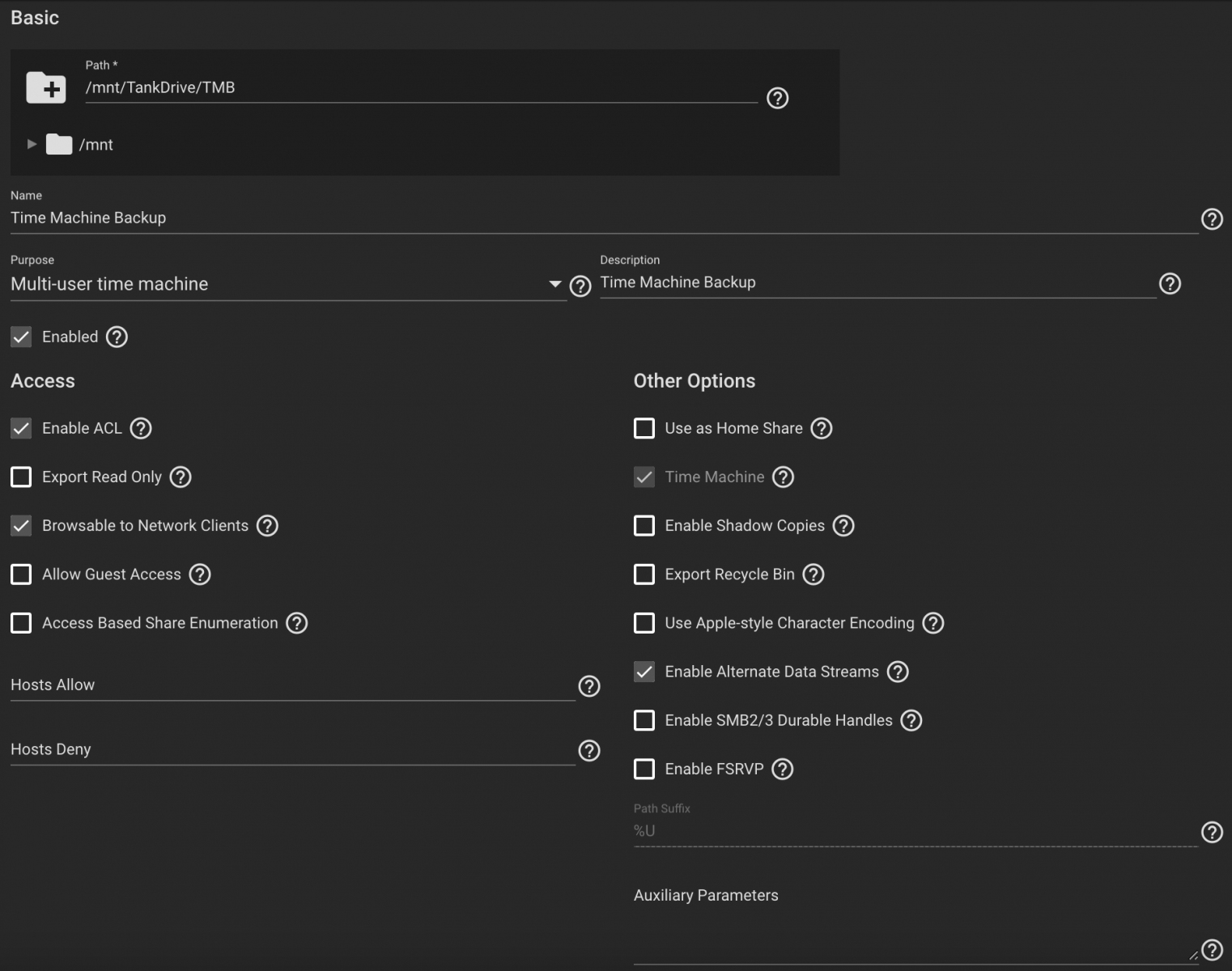This screenshot has height=971, width=1232.
Task: Enable the Shadow Copies checkbox
Action: (644, 525)
